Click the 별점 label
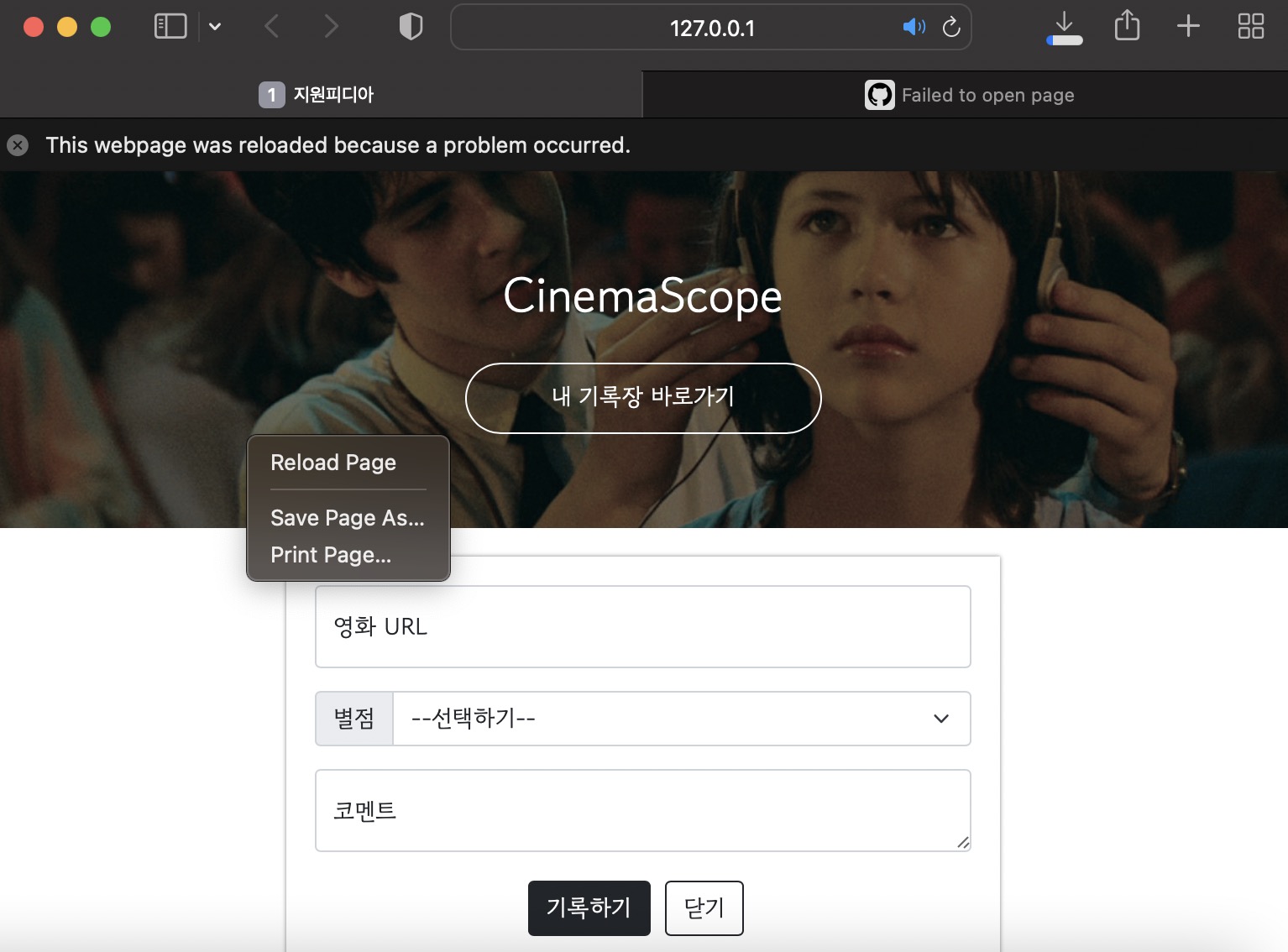Image resolution: width=1288 pixels, height=952 pixels. [x=354, y=719]
